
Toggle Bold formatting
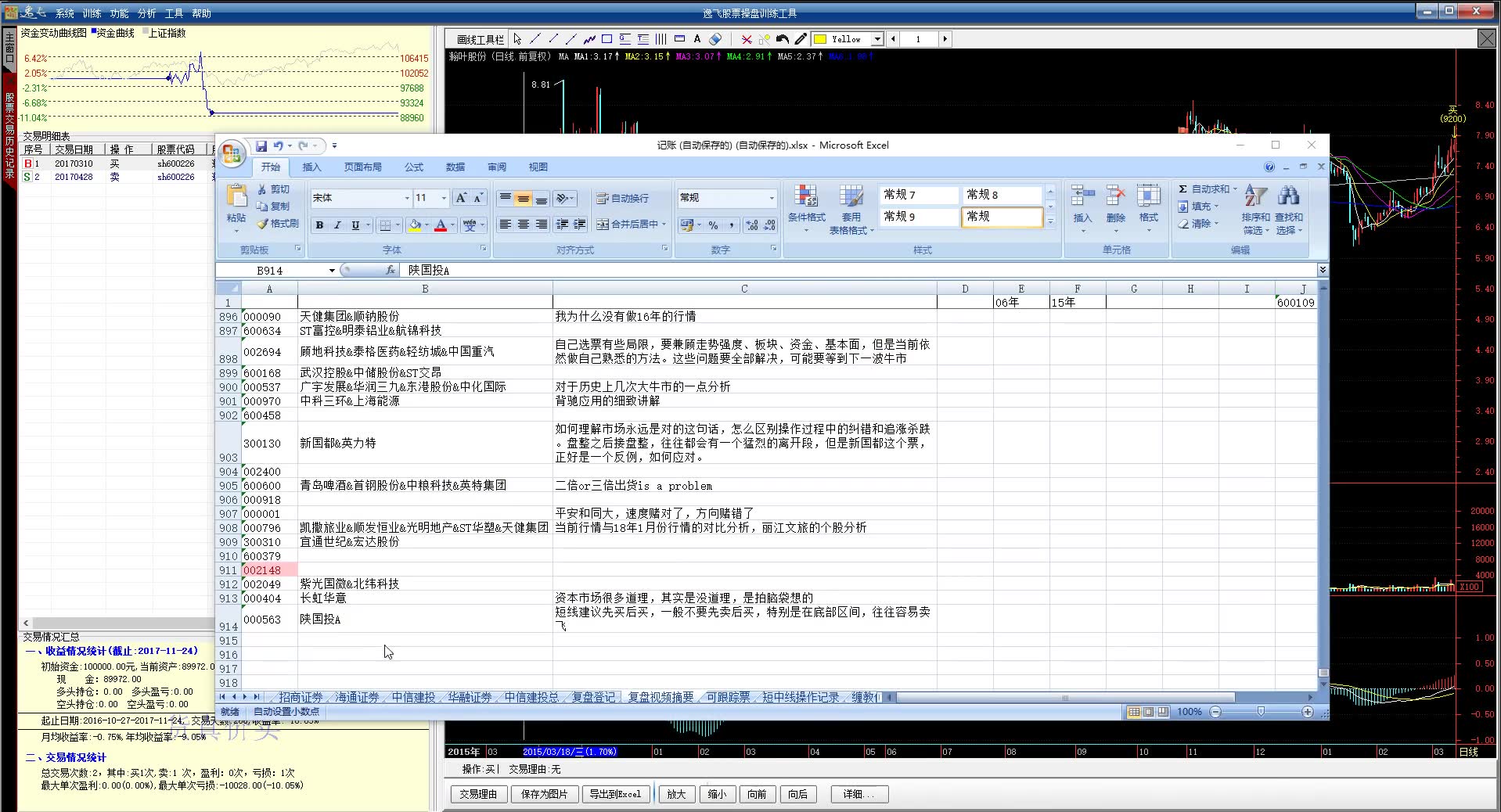(x=319, y=225)
